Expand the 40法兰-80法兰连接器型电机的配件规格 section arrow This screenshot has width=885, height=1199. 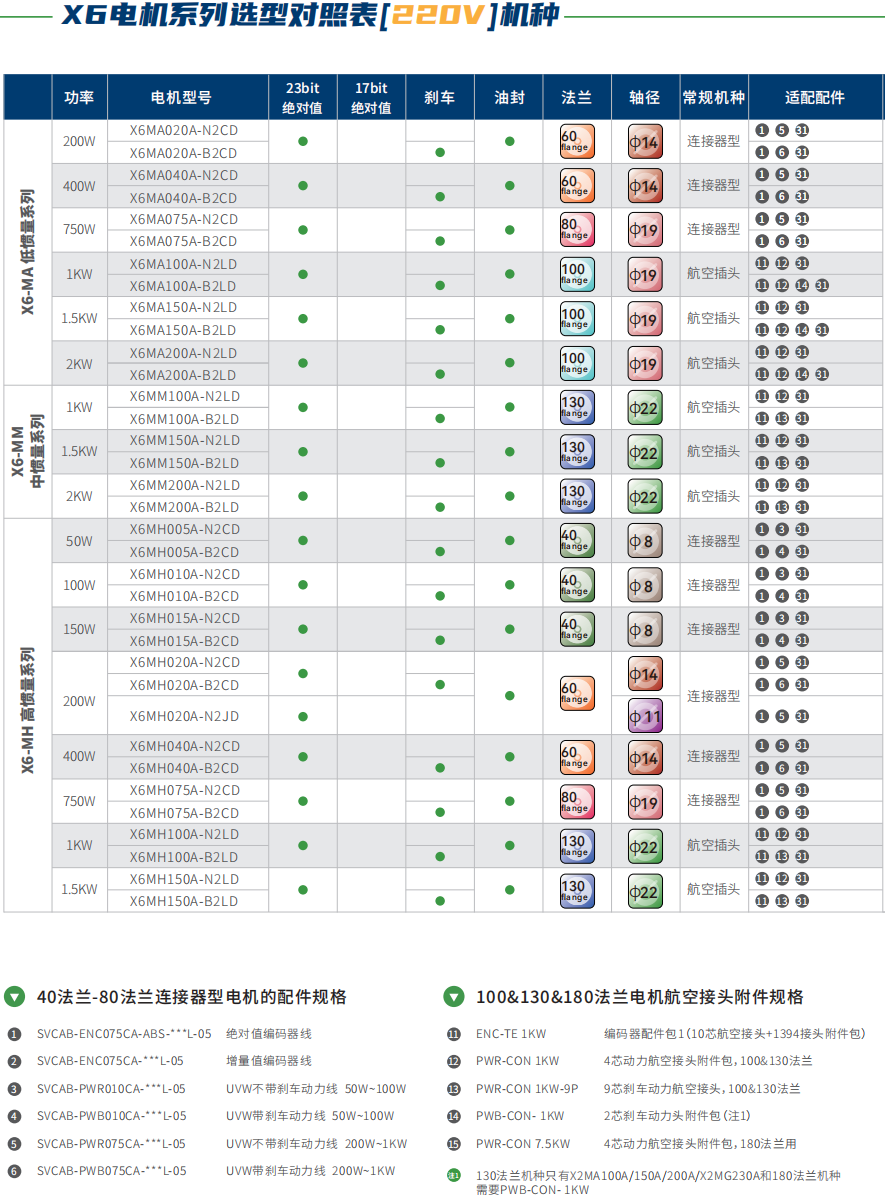tap(15, 997)
